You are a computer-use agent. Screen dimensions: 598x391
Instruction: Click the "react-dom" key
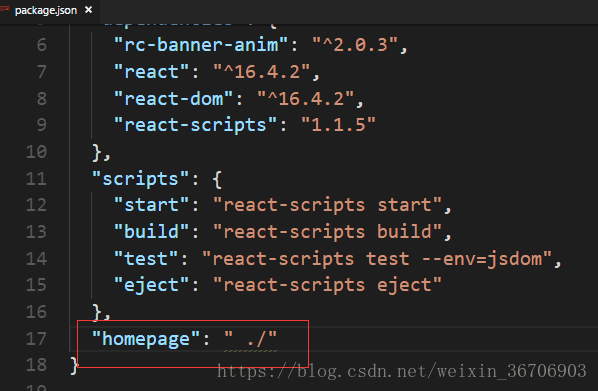[x=174, y=99]
